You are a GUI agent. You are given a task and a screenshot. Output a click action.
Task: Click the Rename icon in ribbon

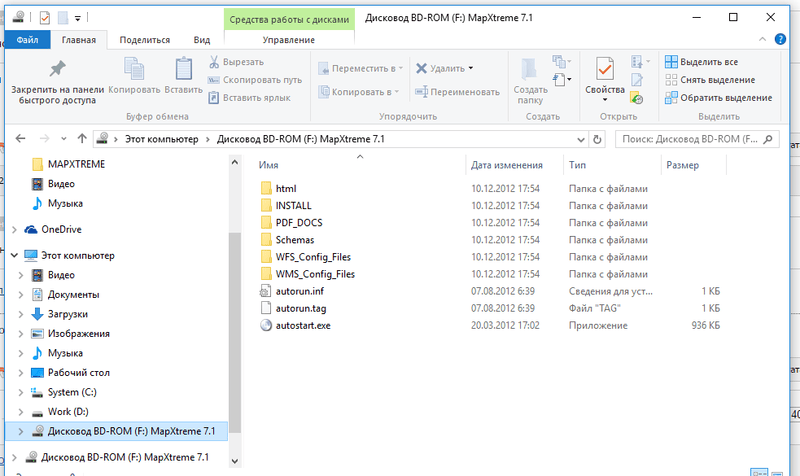coord(456,92)
